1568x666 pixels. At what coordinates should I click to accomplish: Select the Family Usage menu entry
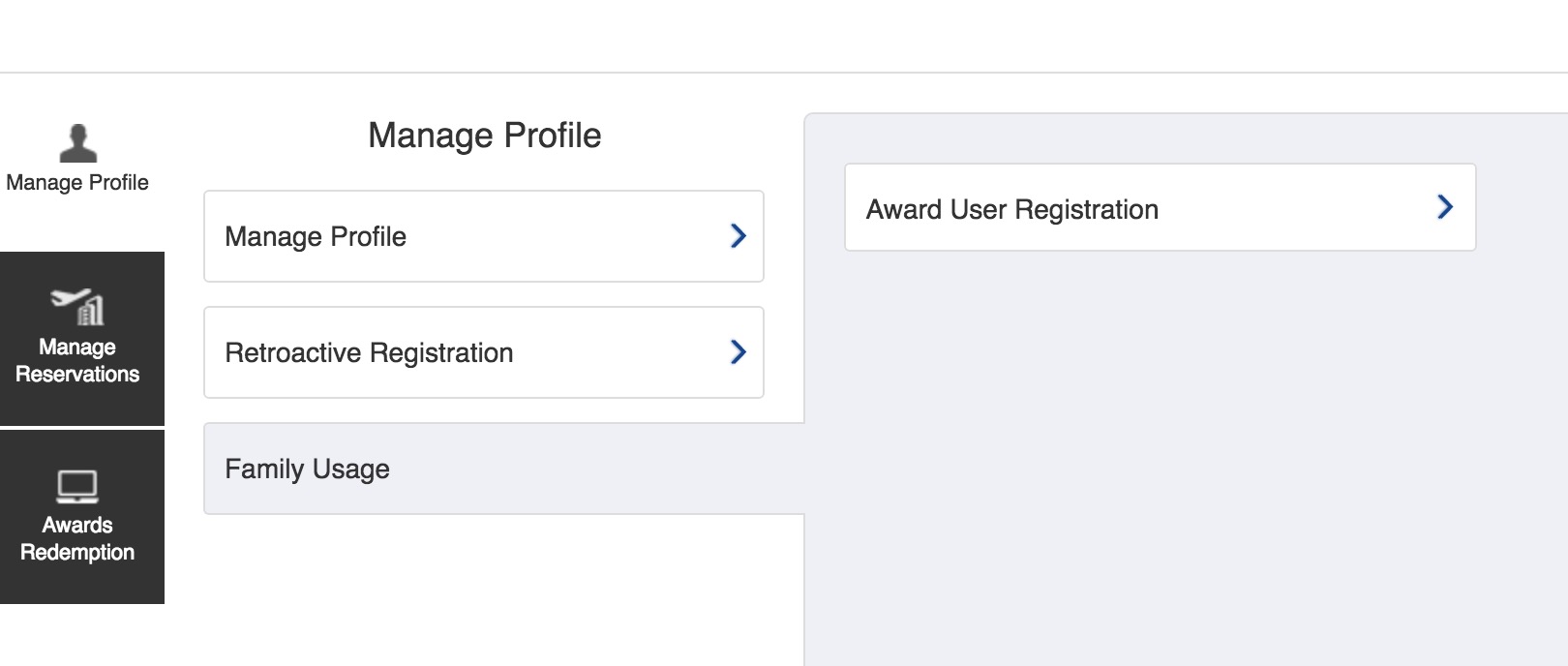[x=503, y=469]
